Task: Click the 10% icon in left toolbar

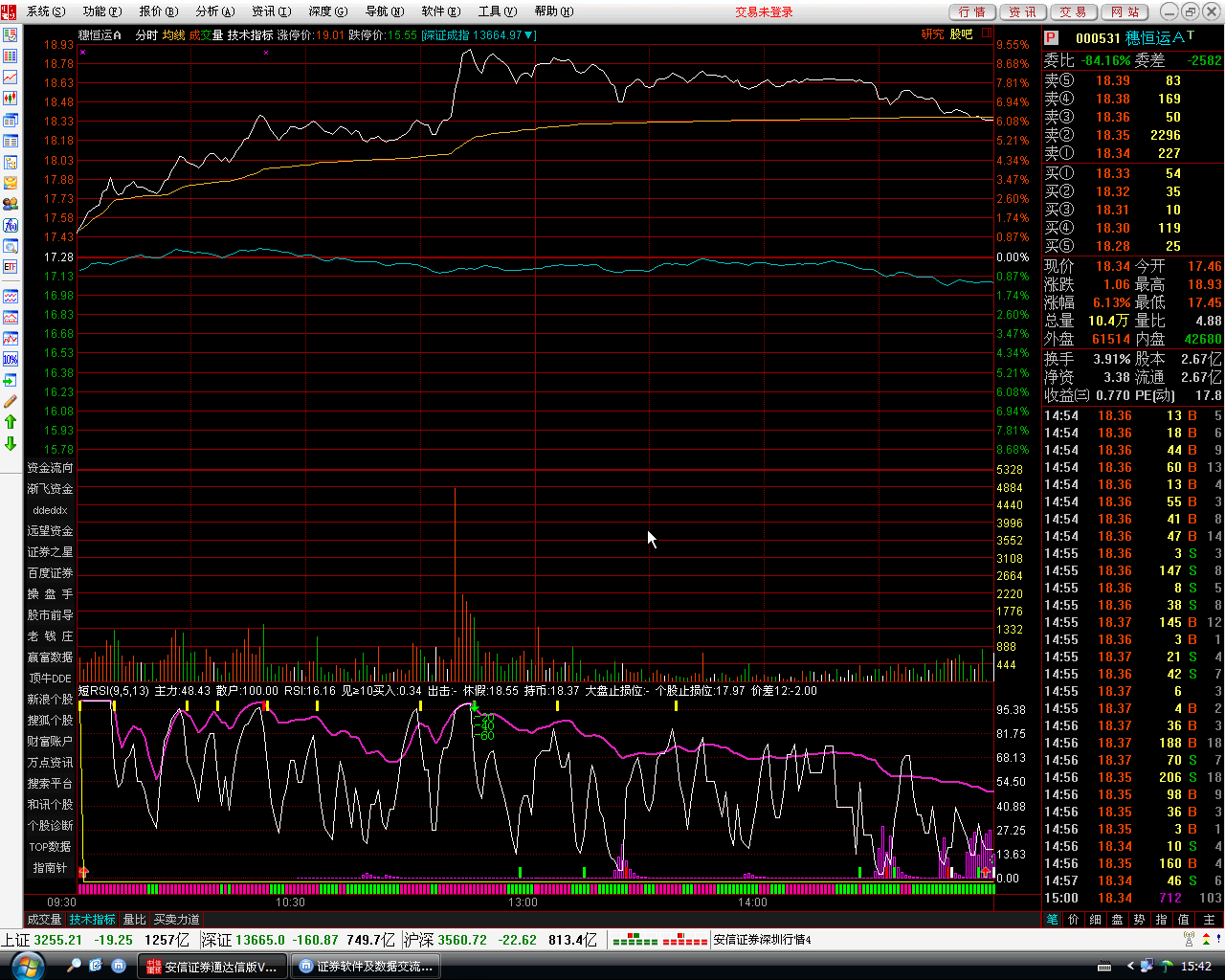Action: coord(11,359)
